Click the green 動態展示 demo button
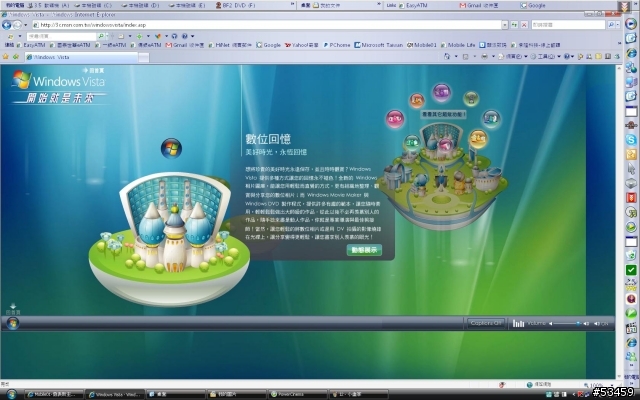Viewport: 640px width, 400px height. click(x=364, y=250)
